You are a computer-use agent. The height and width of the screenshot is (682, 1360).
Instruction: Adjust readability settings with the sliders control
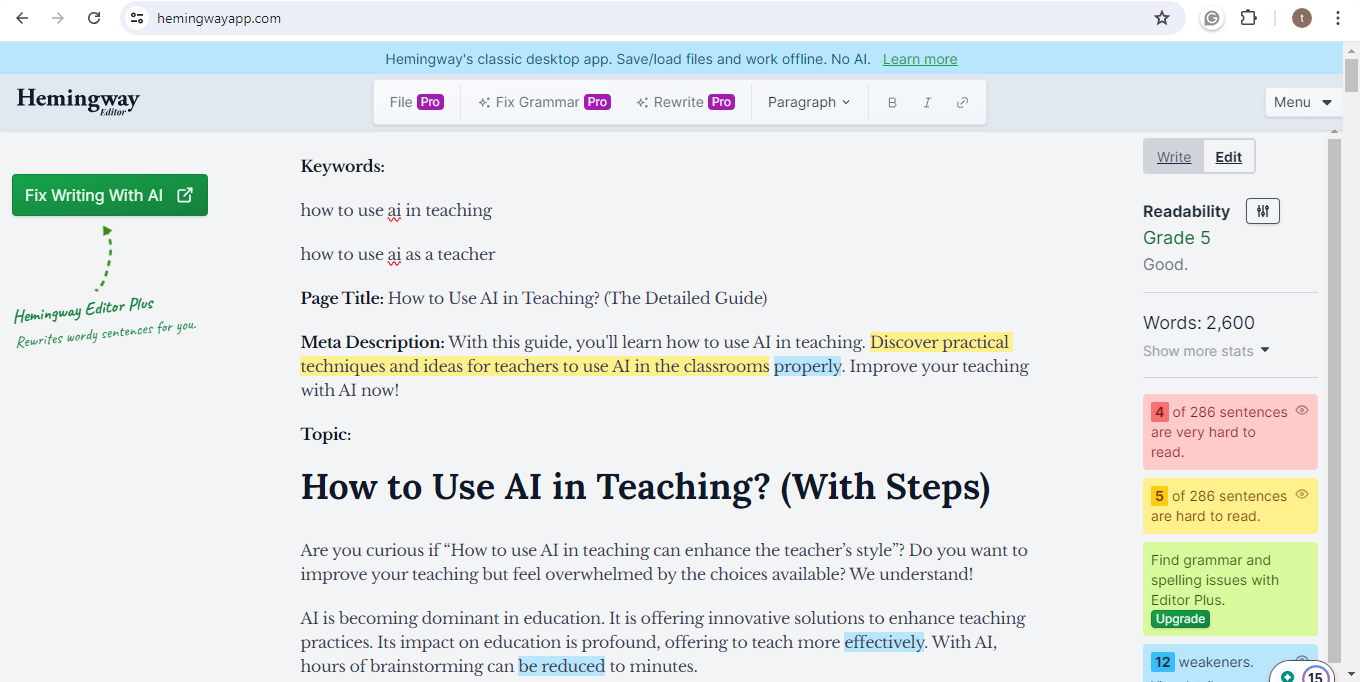1262,211
